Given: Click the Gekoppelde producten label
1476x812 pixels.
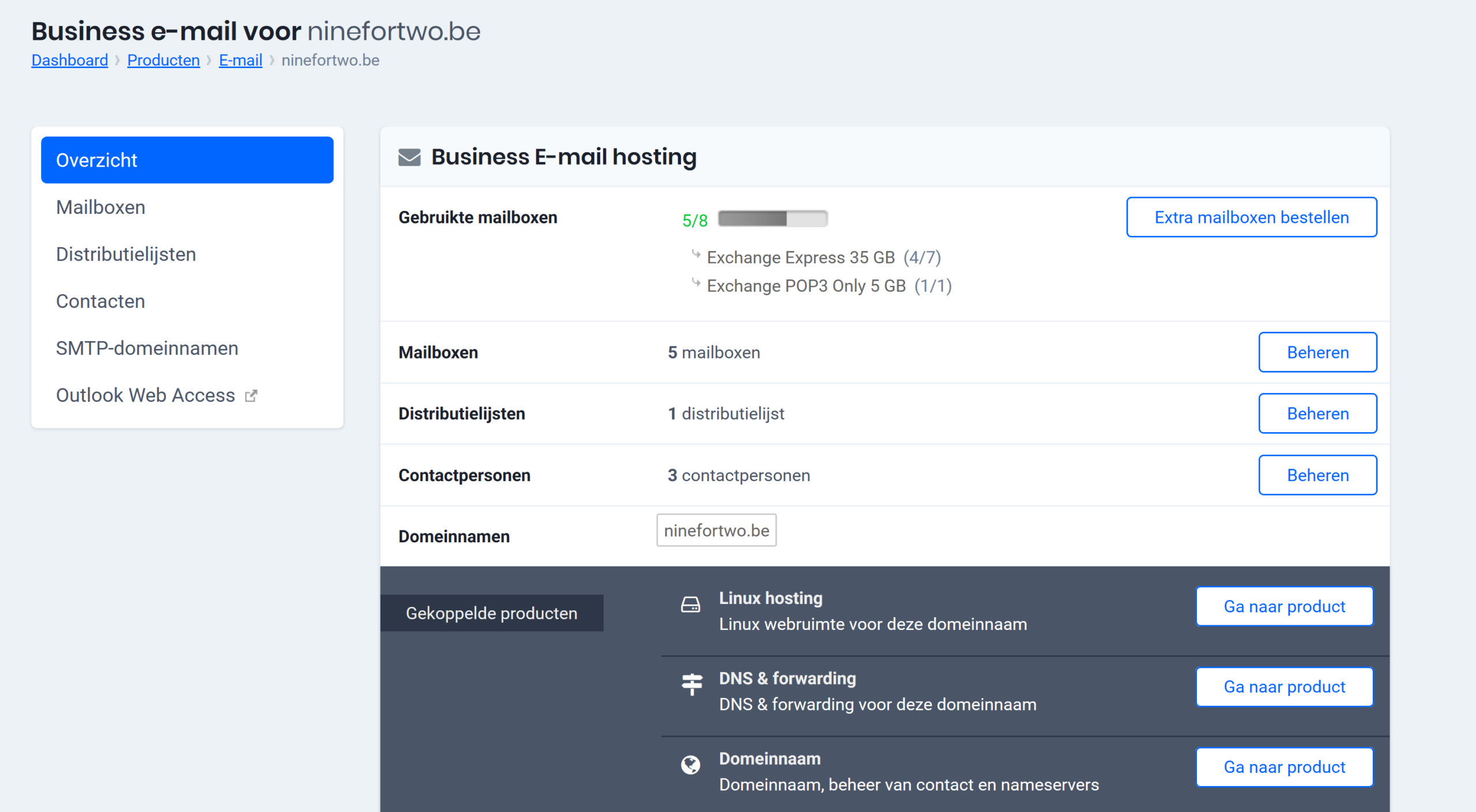Looking at the screenshot, I should (x=492, y=613).
